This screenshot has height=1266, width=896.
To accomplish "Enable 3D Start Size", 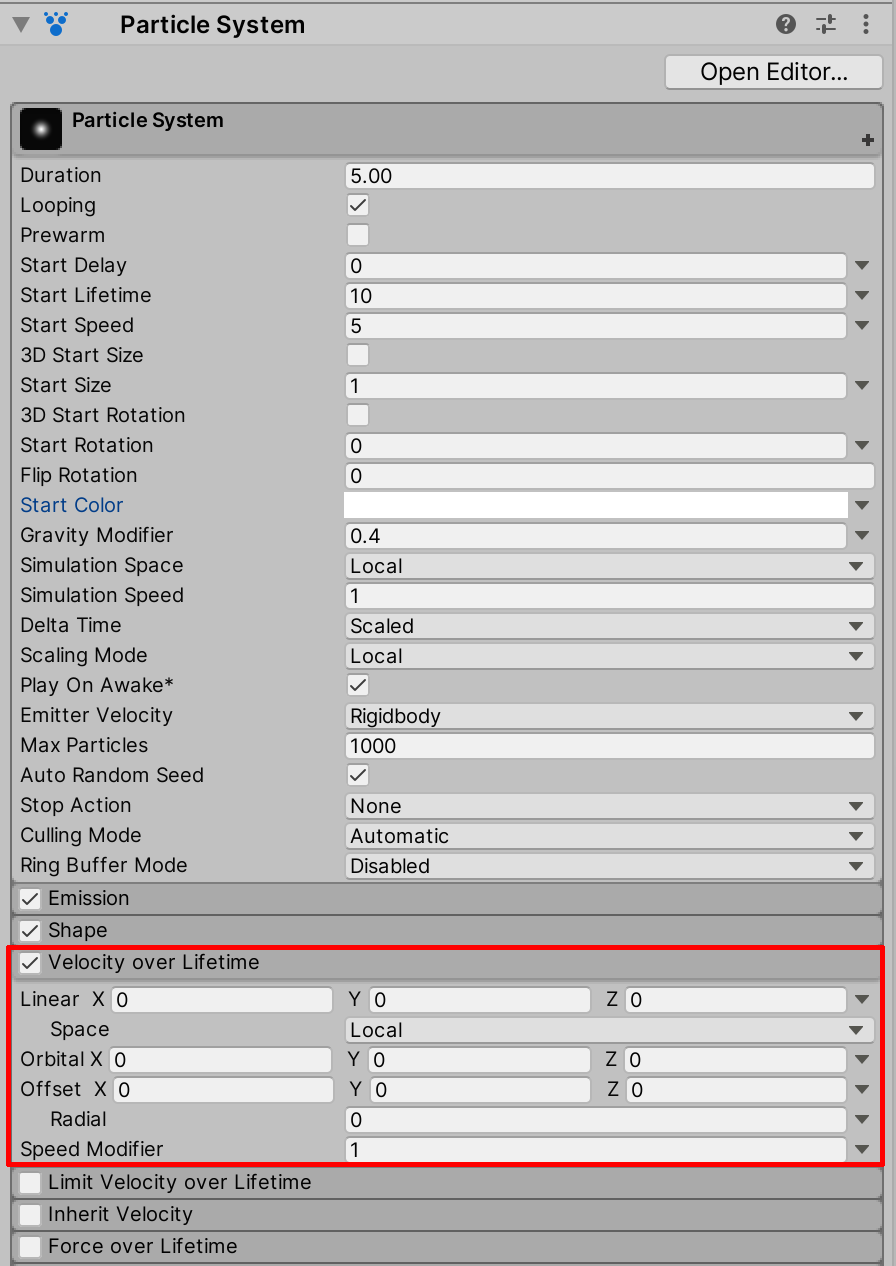I will coord(357,355).
